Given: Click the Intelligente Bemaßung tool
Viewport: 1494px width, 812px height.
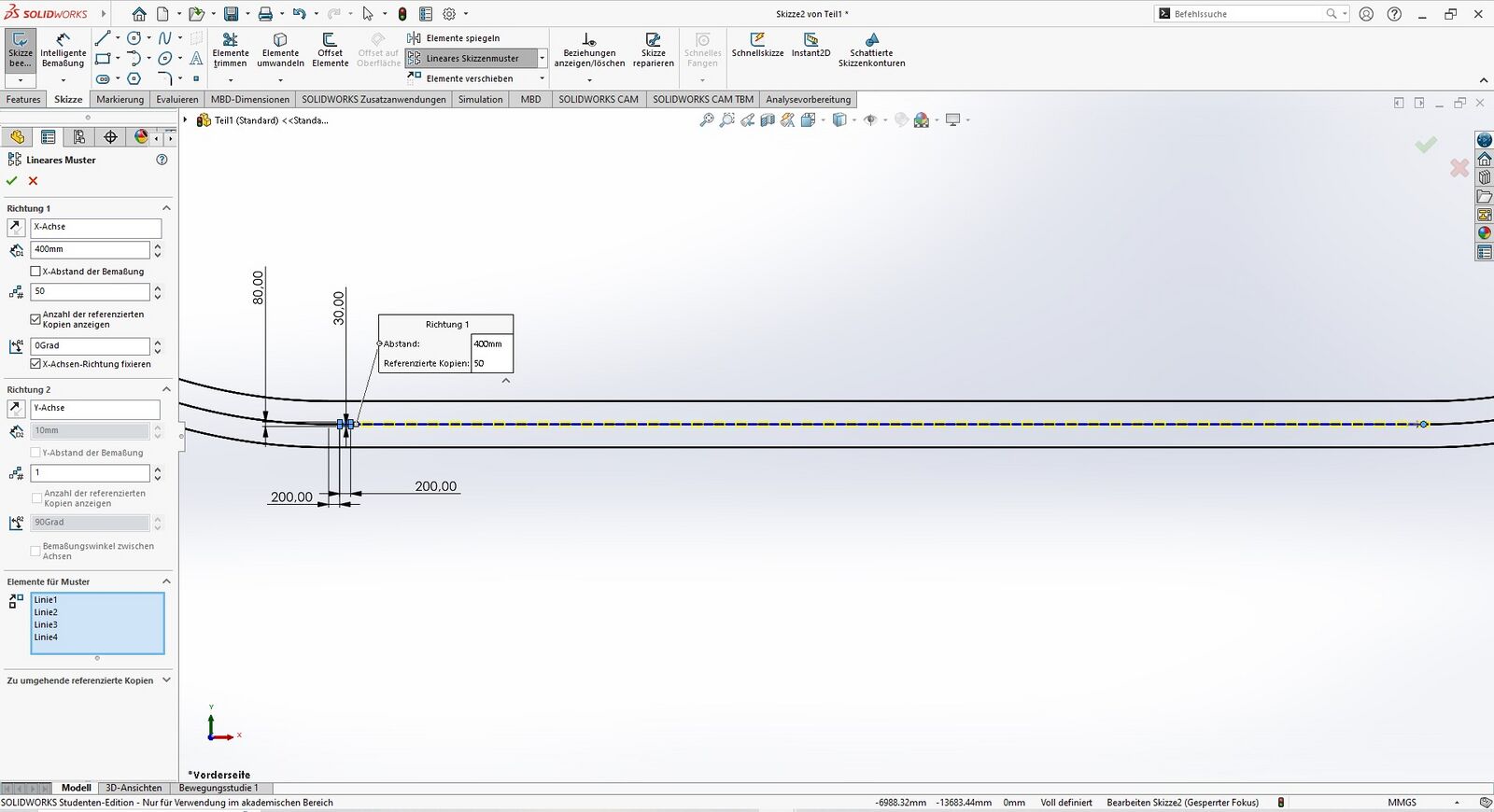Looking at the screenshot, I should pyautogui.click(x=63, y=50).
